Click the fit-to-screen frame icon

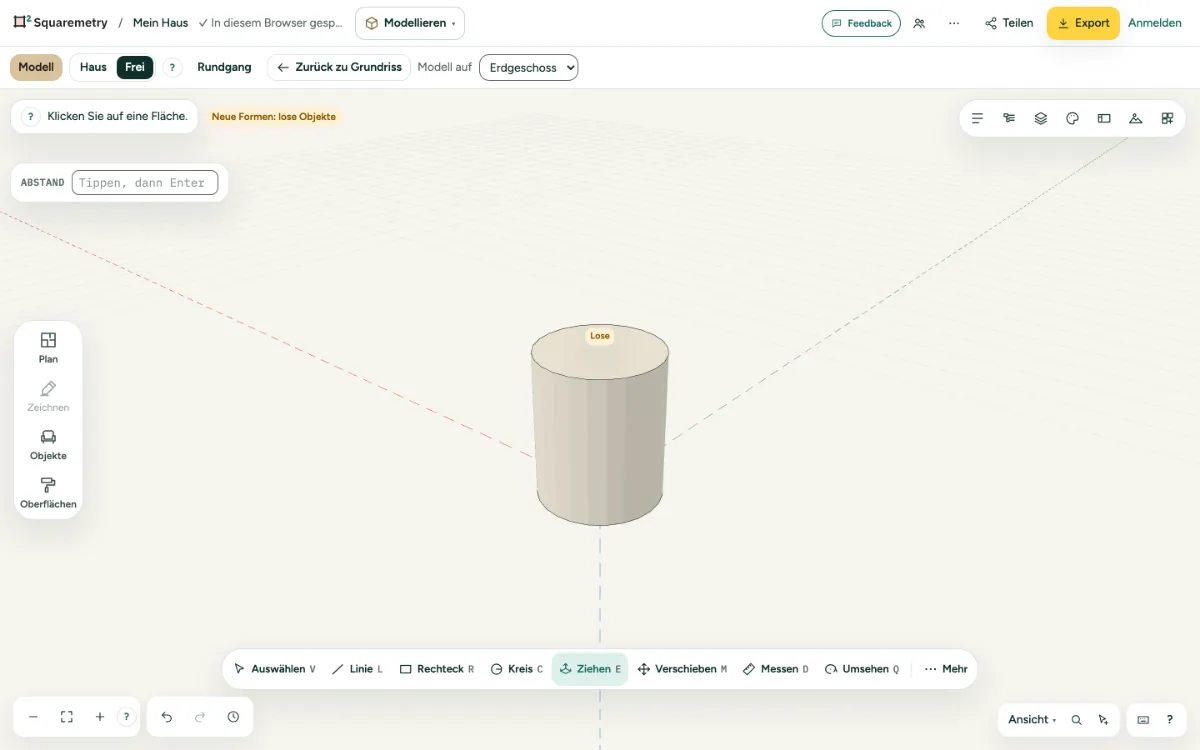(x=67, y=717)
